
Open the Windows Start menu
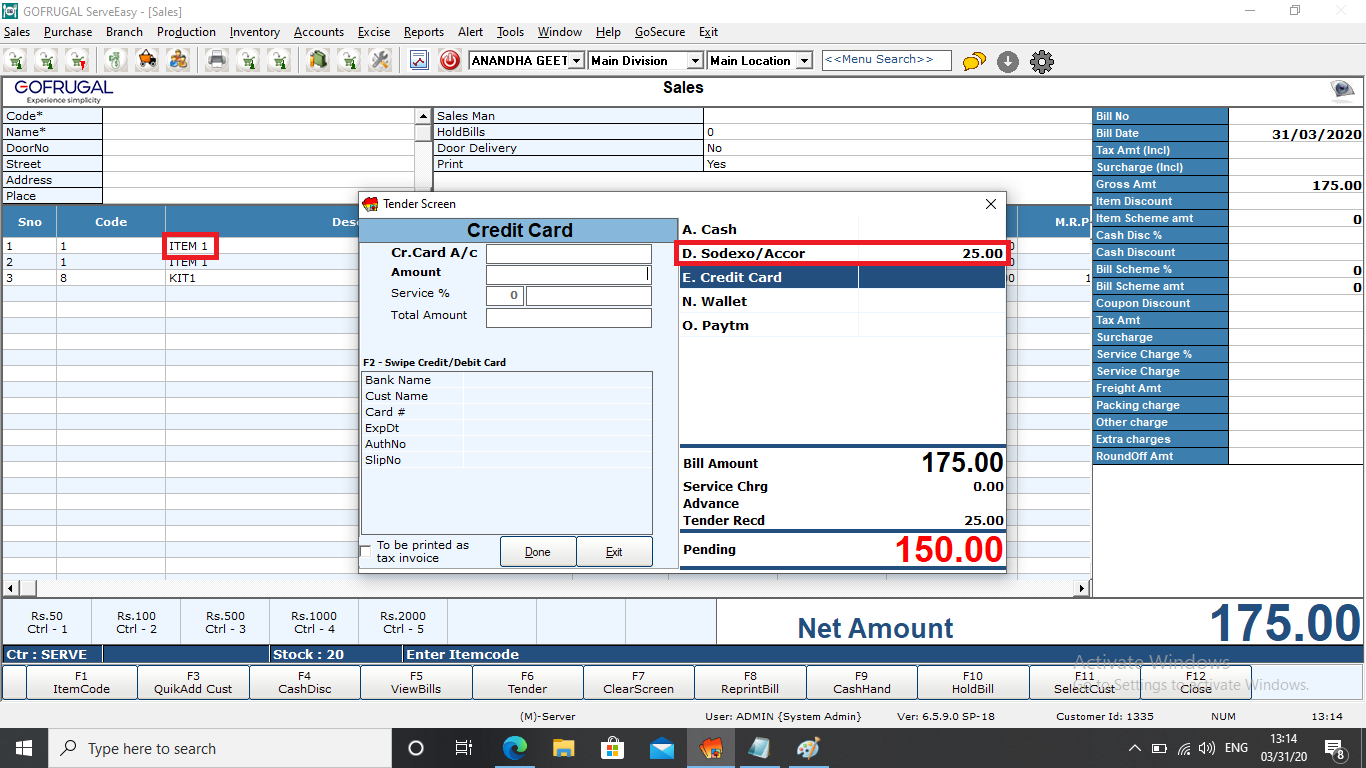(22, 748)
